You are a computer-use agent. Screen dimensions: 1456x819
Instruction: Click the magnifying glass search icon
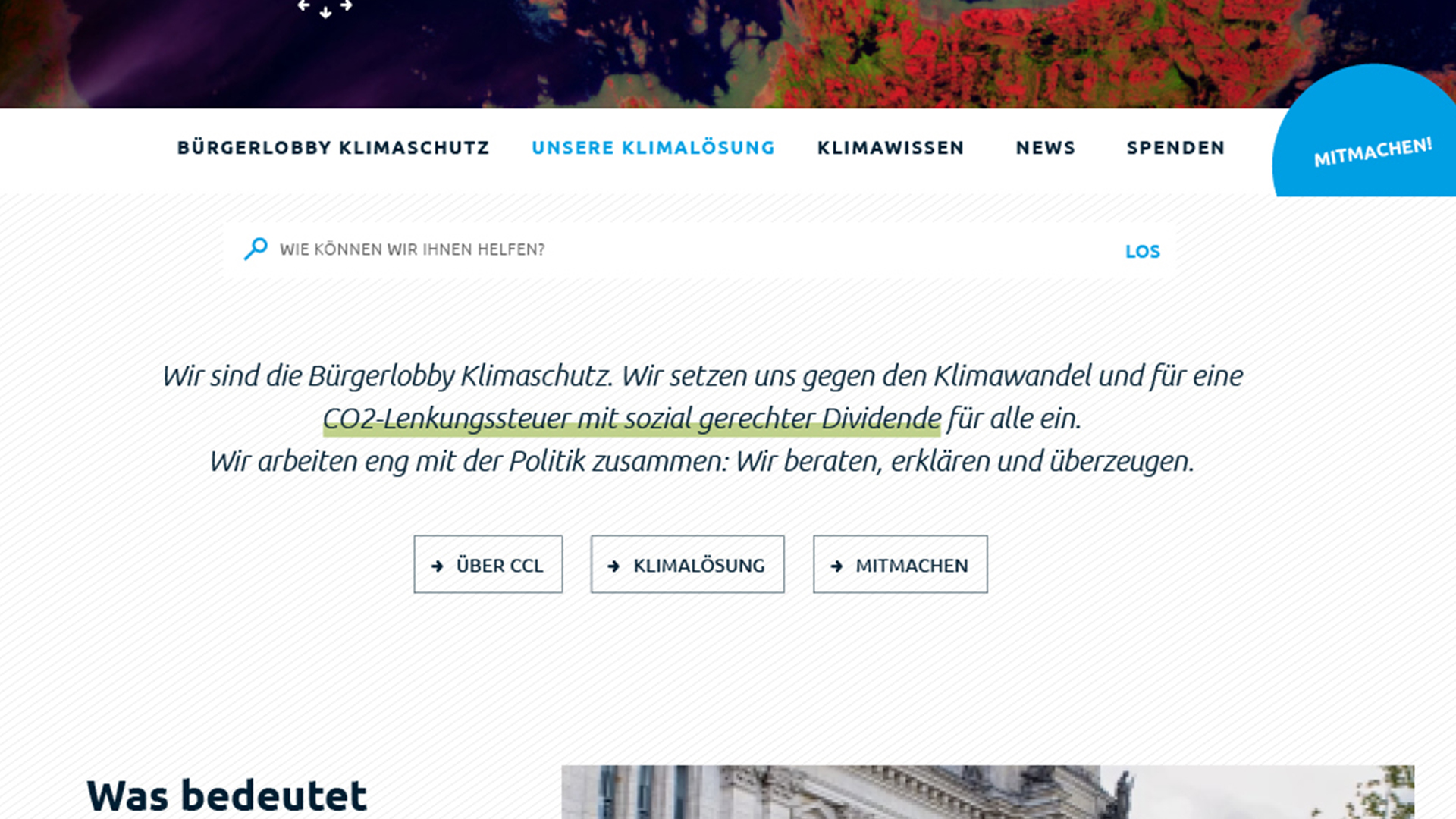pos(256,249)
